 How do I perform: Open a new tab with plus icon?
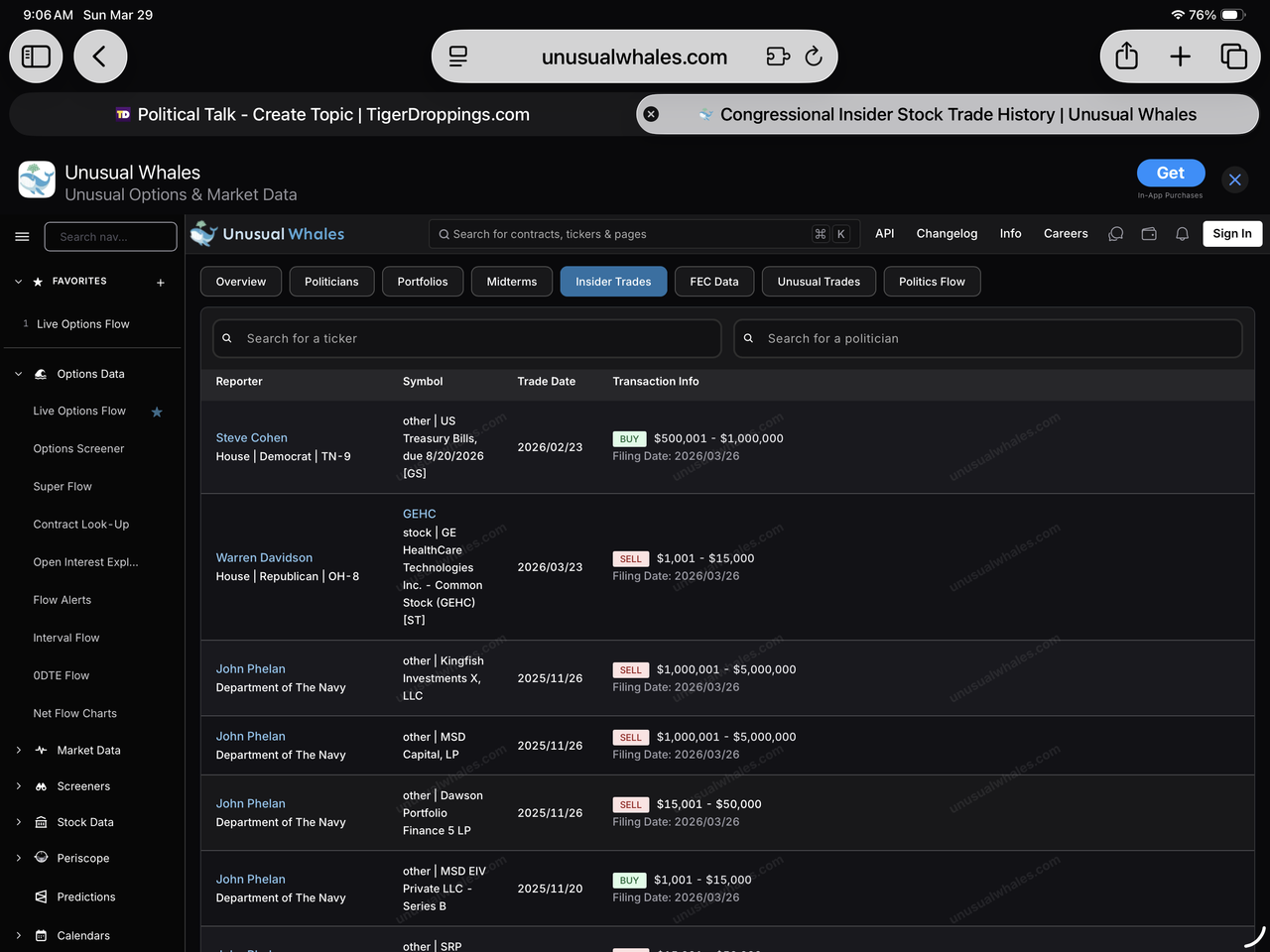1180,57
